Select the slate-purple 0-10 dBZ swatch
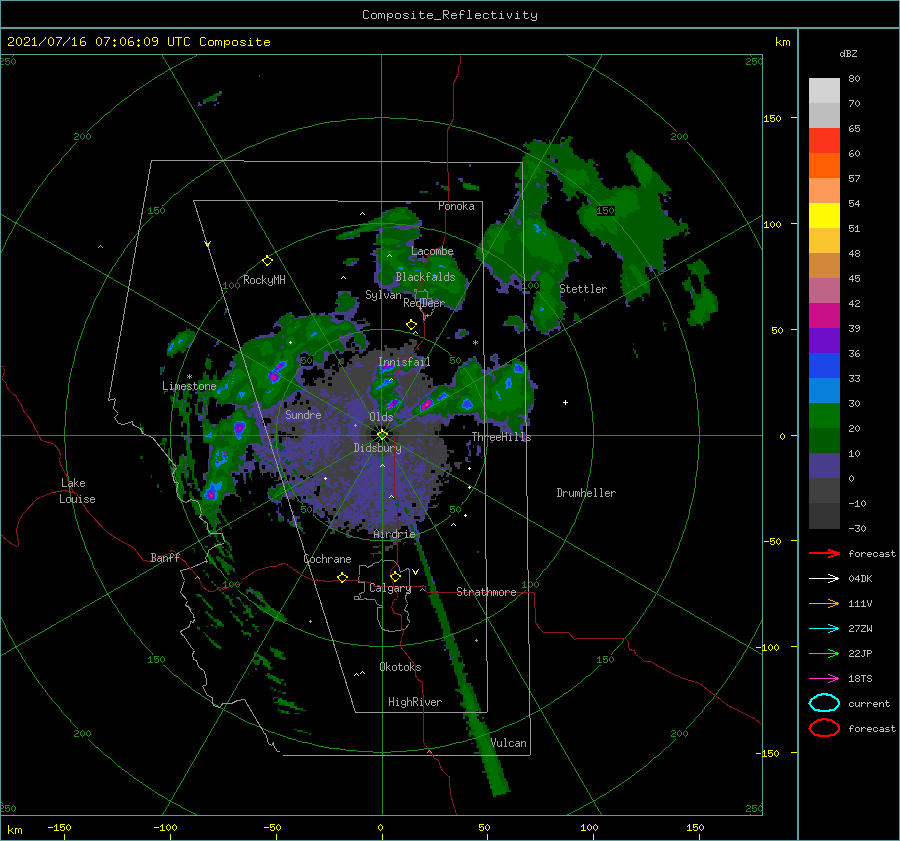Viewport: 900px width, 841px height. [824, 466]
